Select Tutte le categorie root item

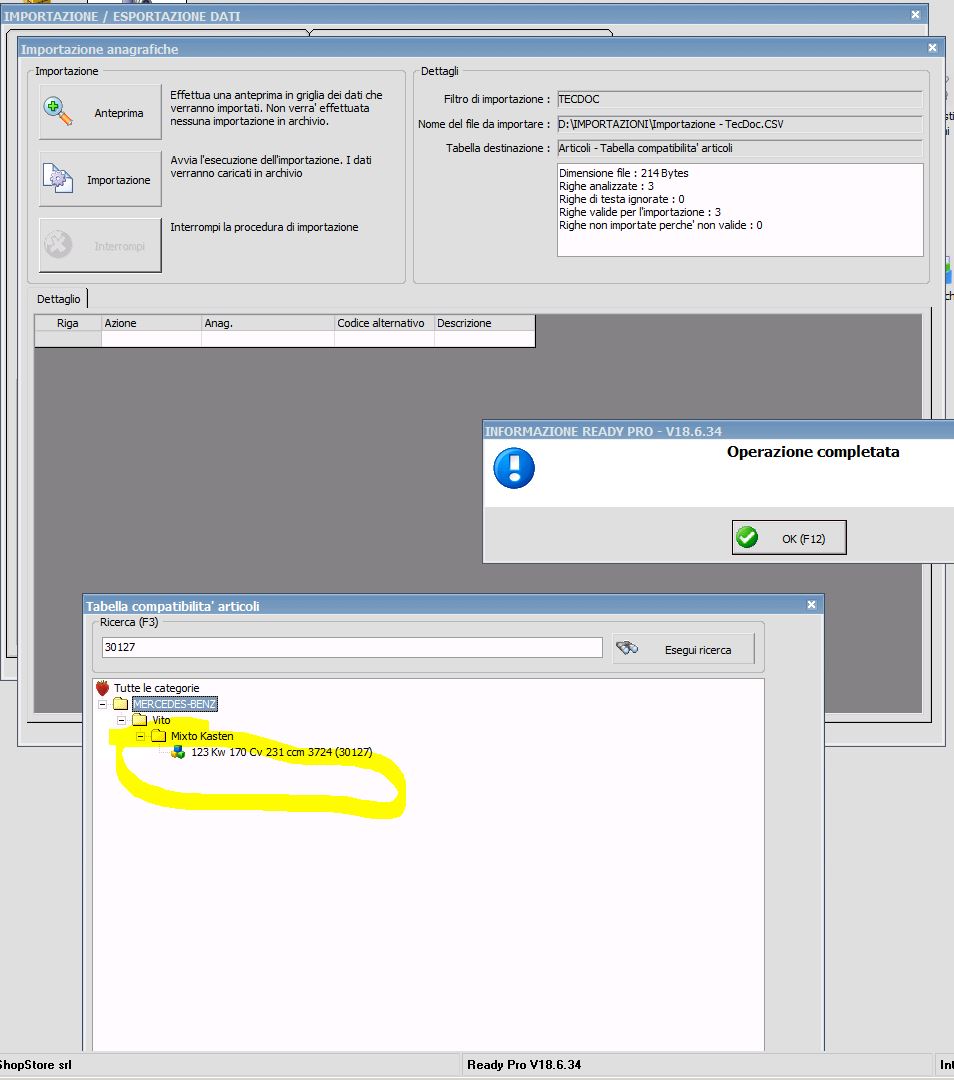[156, 687]
